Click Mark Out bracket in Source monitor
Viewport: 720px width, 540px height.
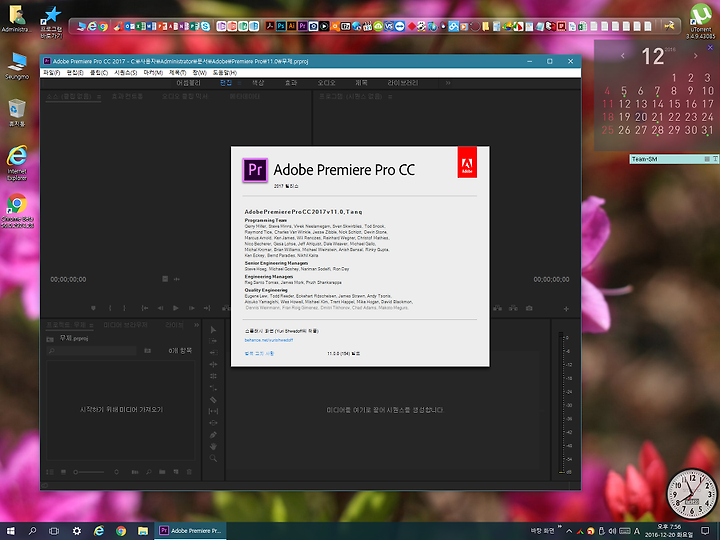pyautogui.click(x=124, y=308)
